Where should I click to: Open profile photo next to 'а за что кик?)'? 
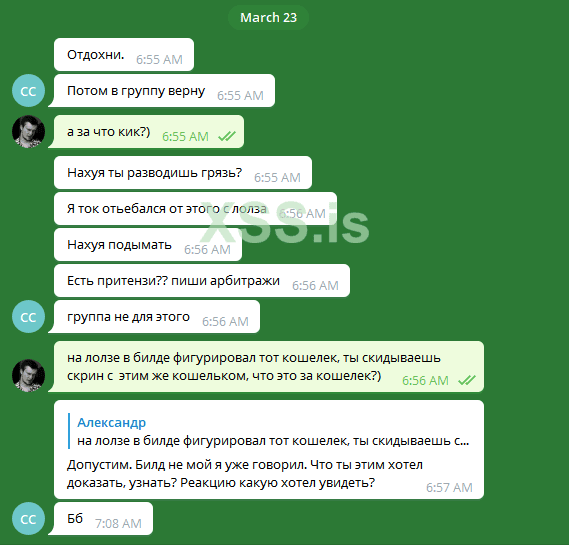pyautogui.click(x=28, y=132)
